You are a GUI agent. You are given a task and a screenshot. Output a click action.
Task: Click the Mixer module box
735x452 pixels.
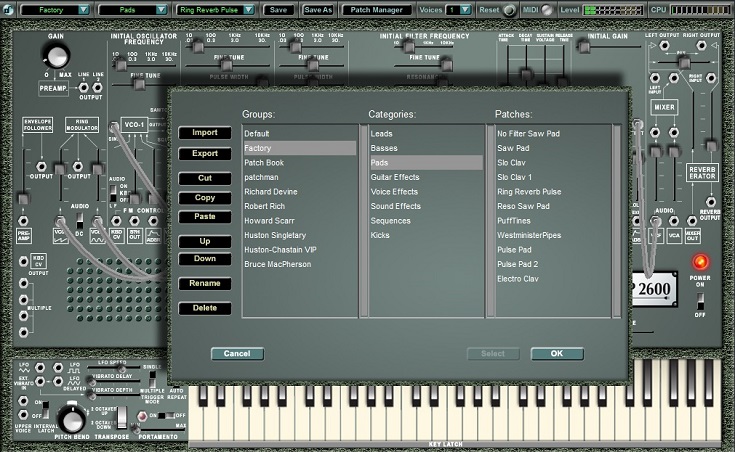(x=664, y=107)
